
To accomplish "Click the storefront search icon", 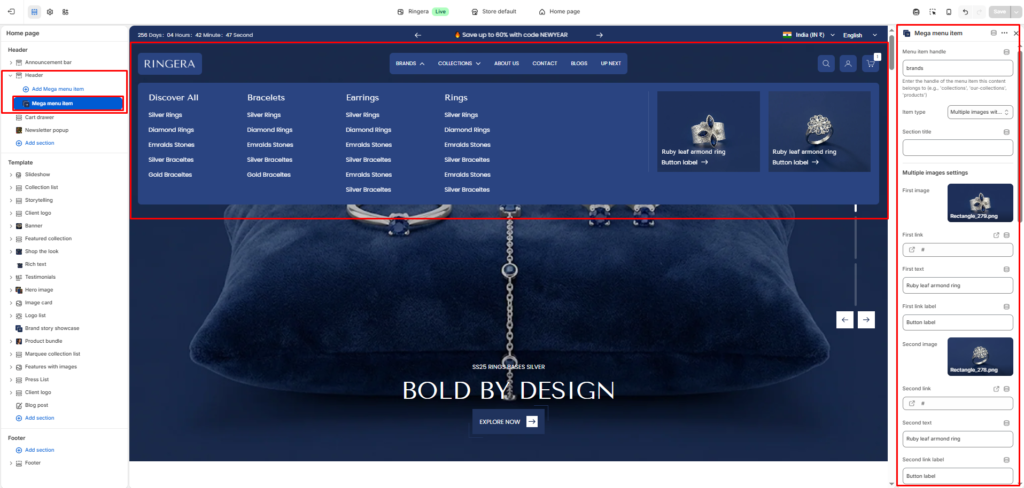I will [x=826, y=63].
